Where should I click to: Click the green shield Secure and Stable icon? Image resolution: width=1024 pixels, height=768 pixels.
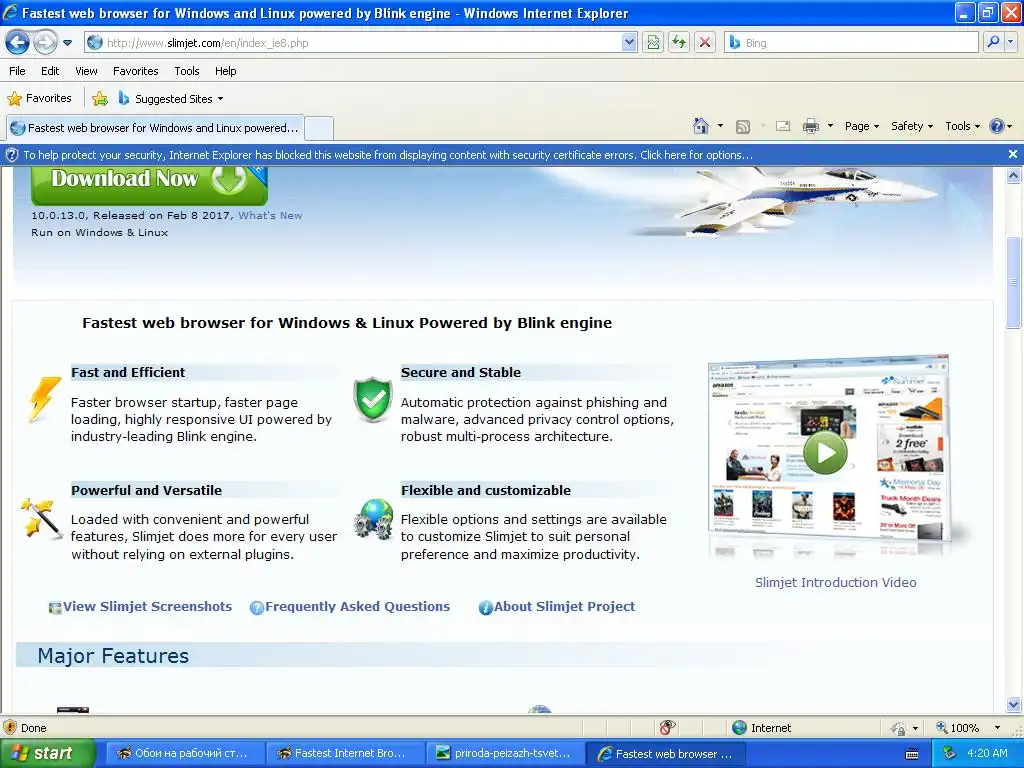(373, 399)
